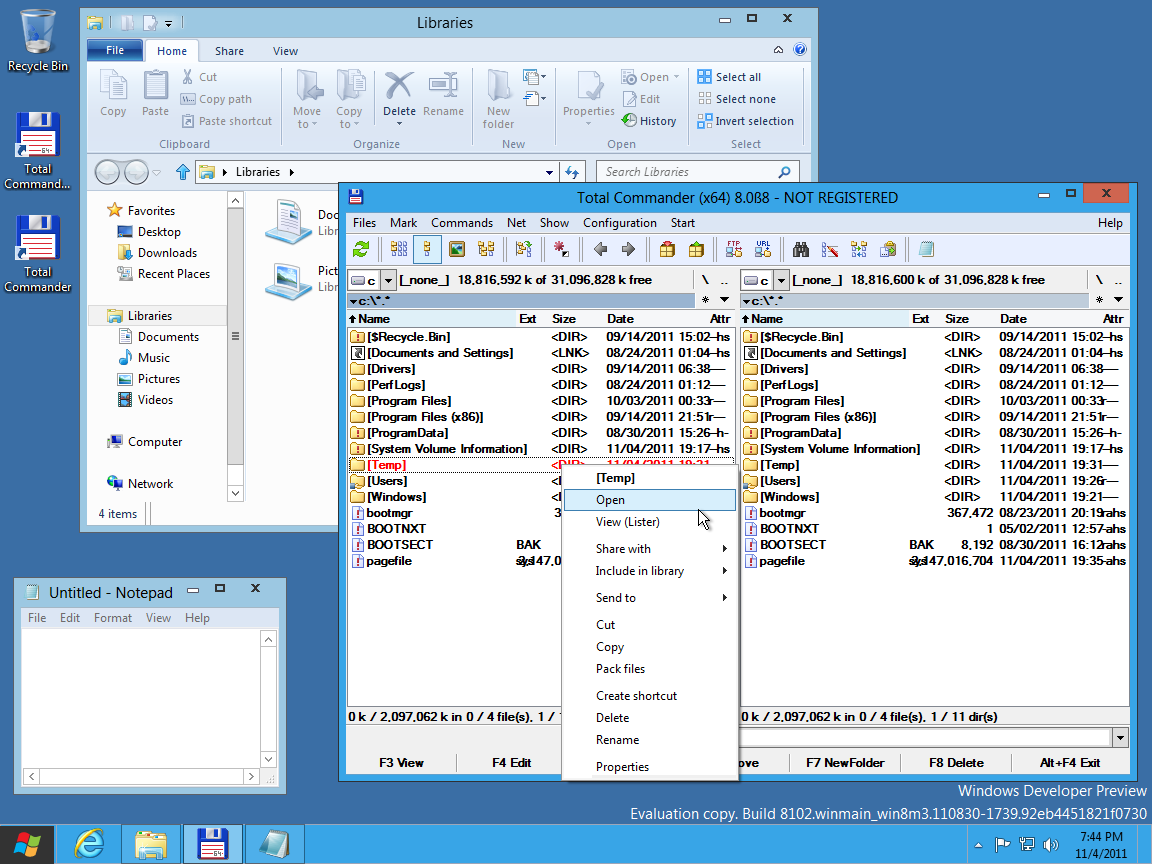Open Notepad Format menu
1152x864 pixels.
click(112, 618)
